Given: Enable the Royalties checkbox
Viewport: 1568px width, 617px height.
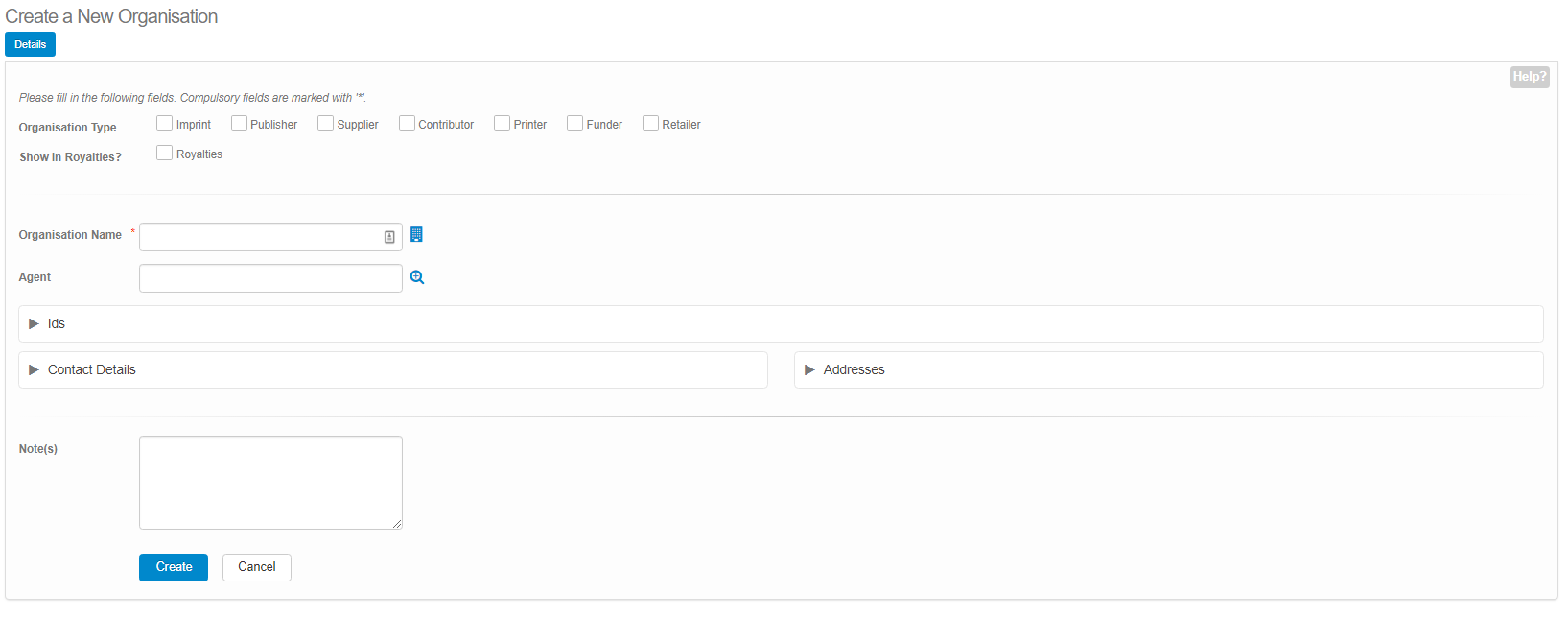Looking at the screenshot, I should pos(165,154).
